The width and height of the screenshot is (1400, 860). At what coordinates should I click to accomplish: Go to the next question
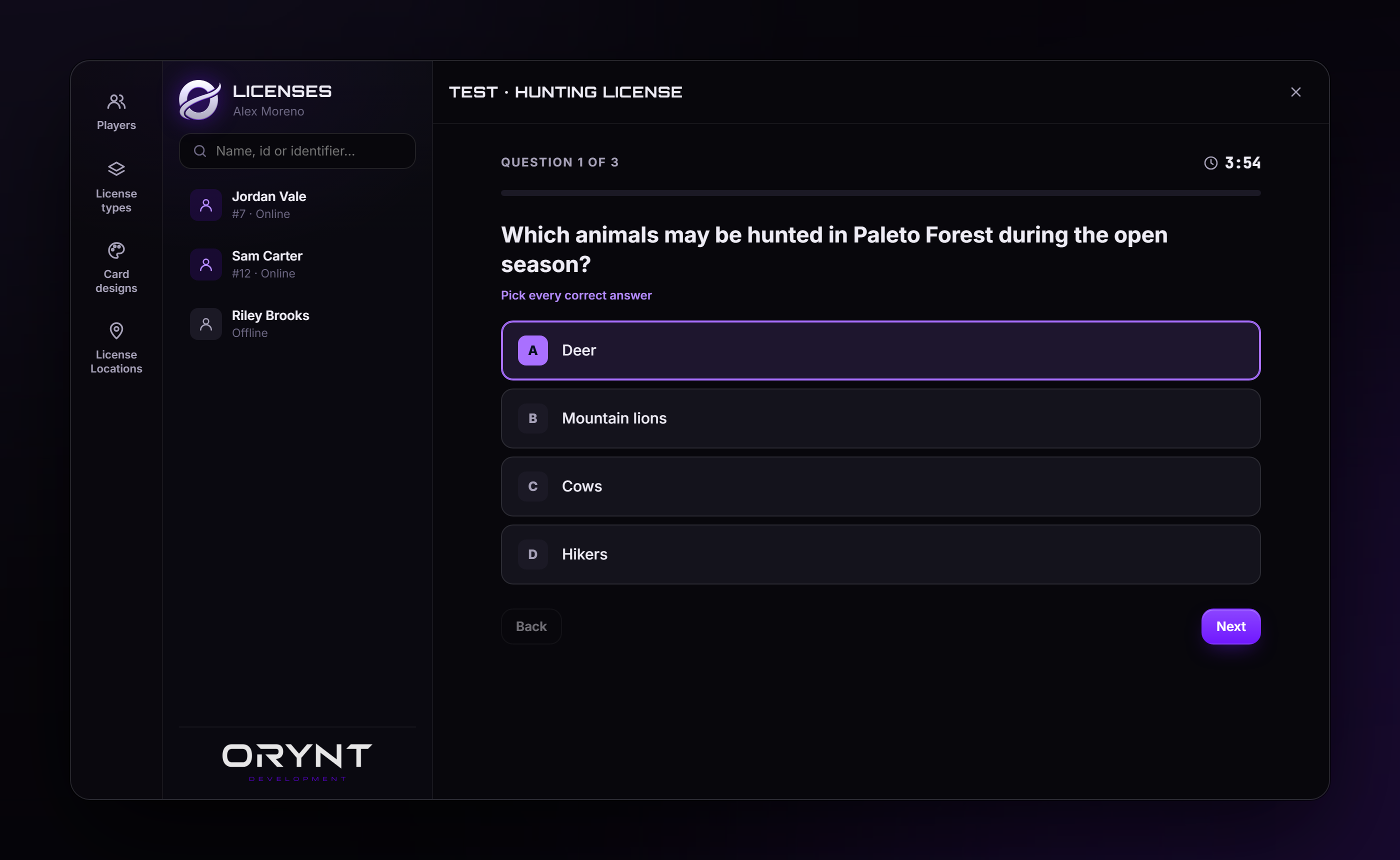[x=1230, y=626]
